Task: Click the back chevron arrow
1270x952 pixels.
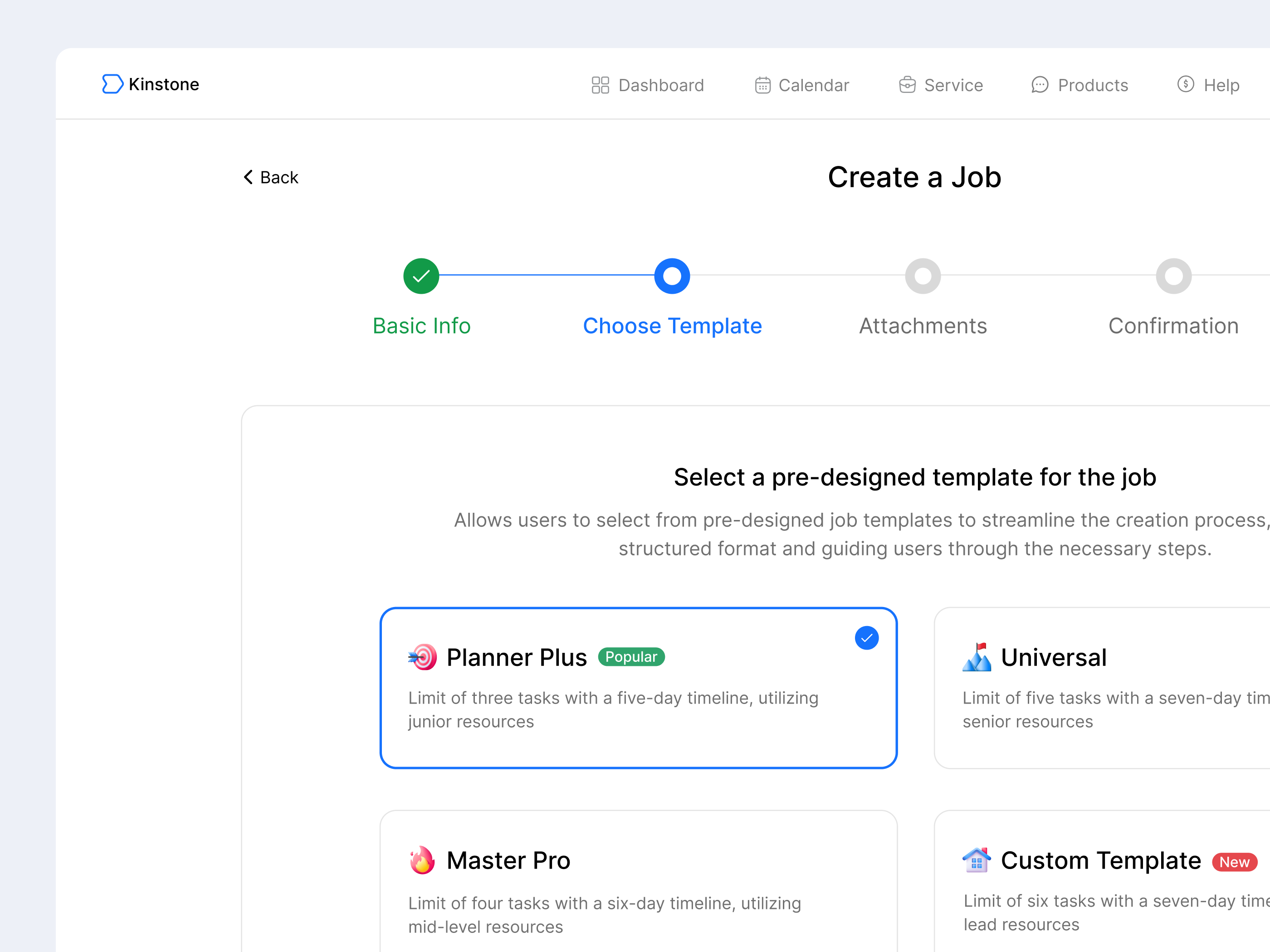Action: pyautogui.click(x=248, y=177)
